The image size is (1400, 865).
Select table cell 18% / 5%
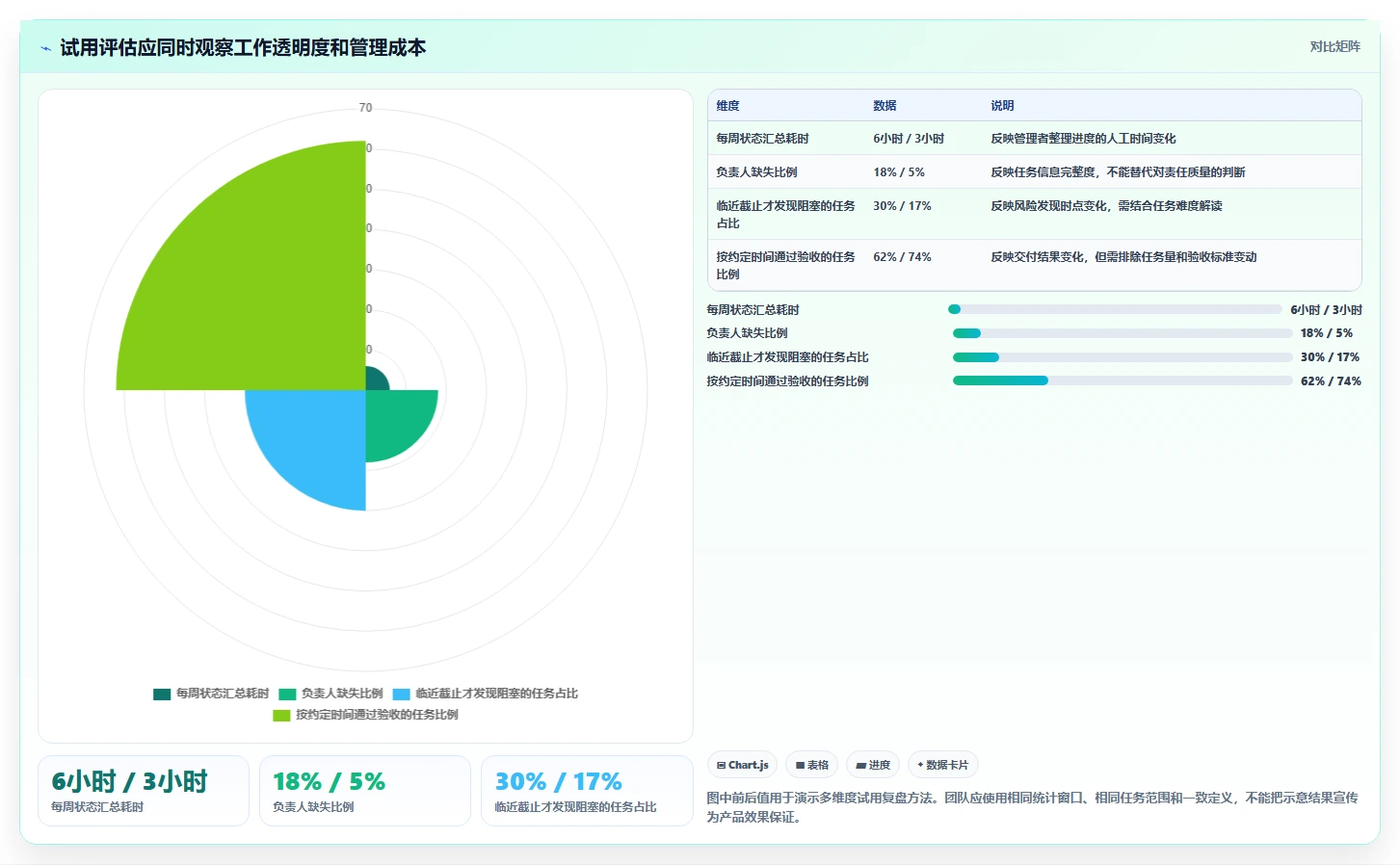[x=899, y=172]
